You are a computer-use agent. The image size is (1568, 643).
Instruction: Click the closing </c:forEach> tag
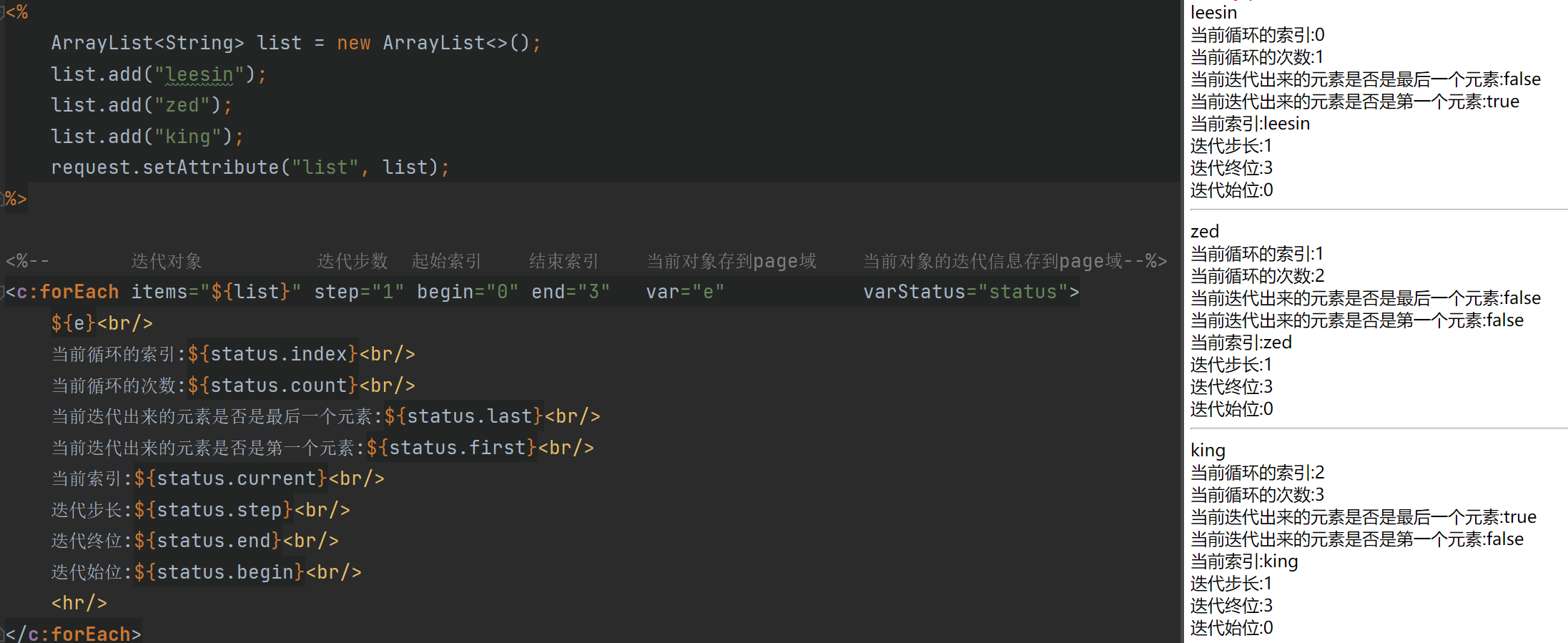(x=73, y=634)
